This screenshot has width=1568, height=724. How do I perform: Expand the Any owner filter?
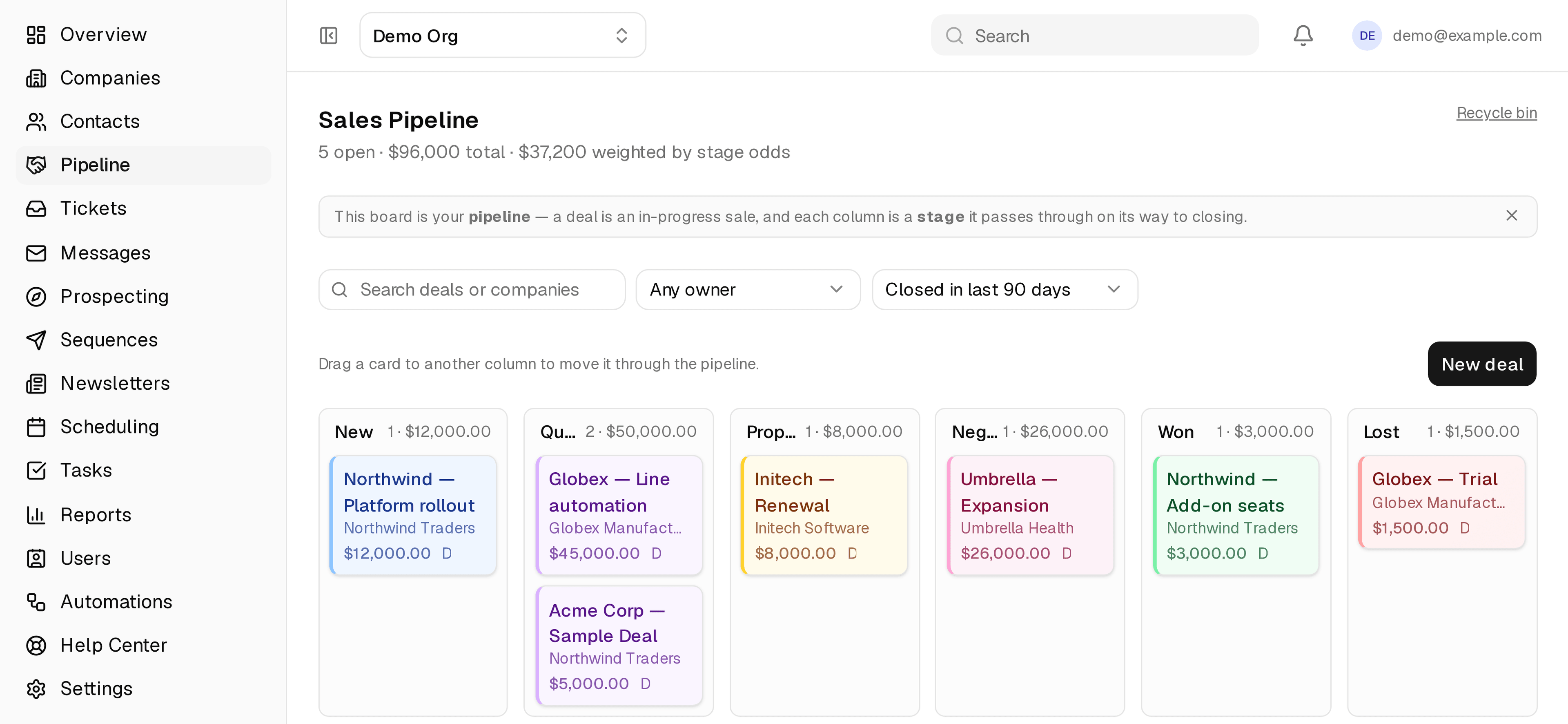748,289
